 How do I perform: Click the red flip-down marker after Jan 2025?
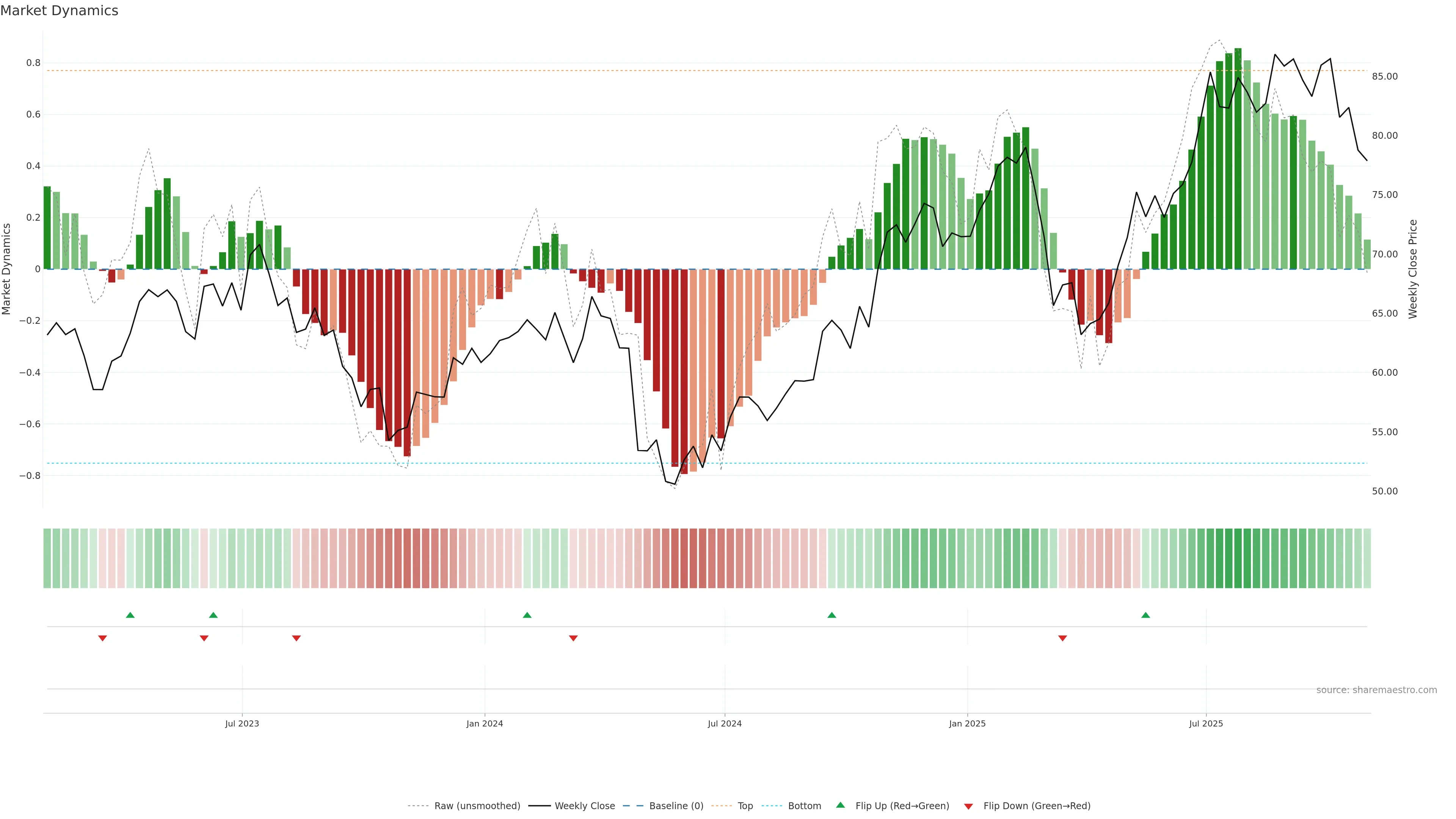(x=1062, y=638)
